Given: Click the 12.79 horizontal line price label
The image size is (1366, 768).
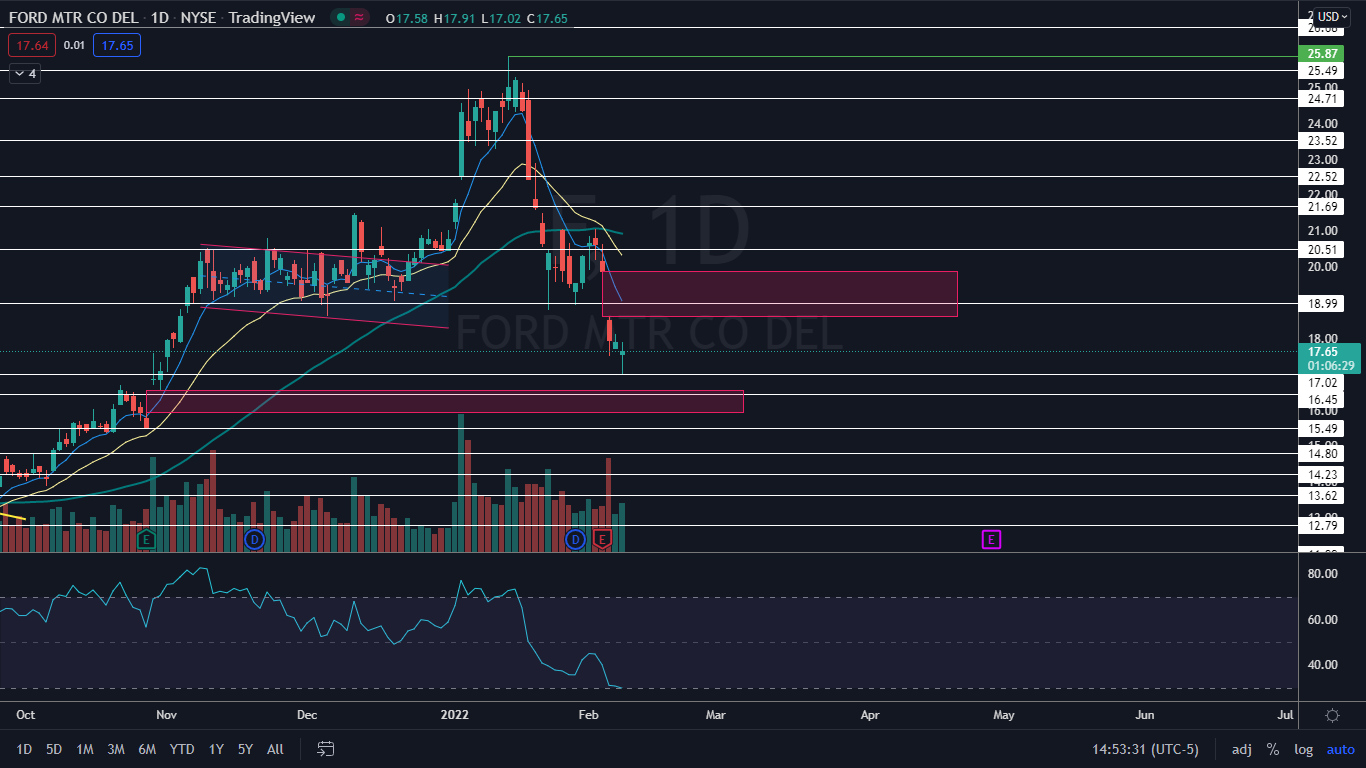Looking at the screenshot, I should tap(1323, 525).
